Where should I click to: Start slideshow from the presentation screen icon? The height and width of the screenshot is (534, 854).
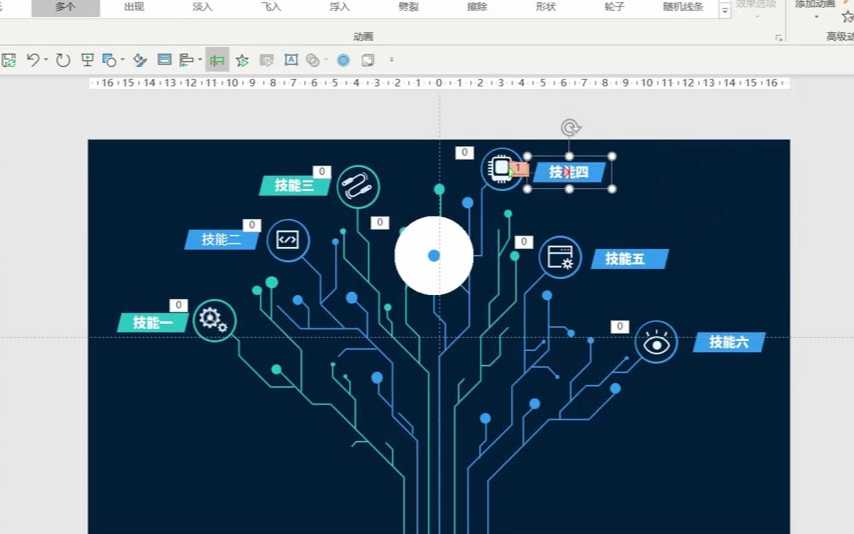pyautogui.click(x=87, y=60)
